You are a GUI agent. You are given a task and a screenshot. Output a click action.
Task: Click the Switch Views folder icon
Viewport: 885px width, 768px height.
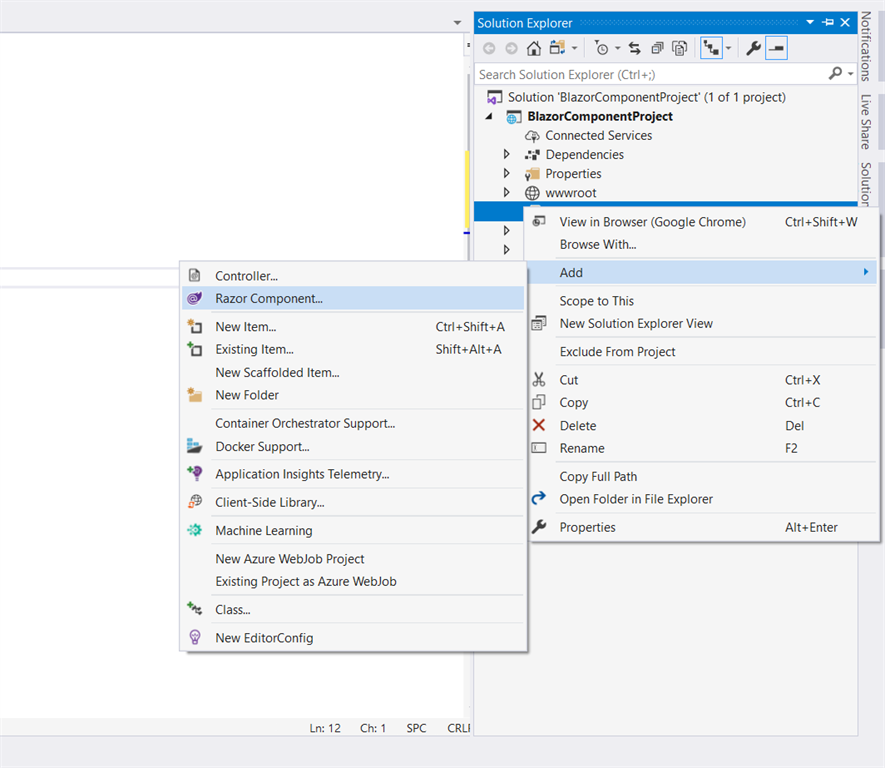tap(558, 48)
